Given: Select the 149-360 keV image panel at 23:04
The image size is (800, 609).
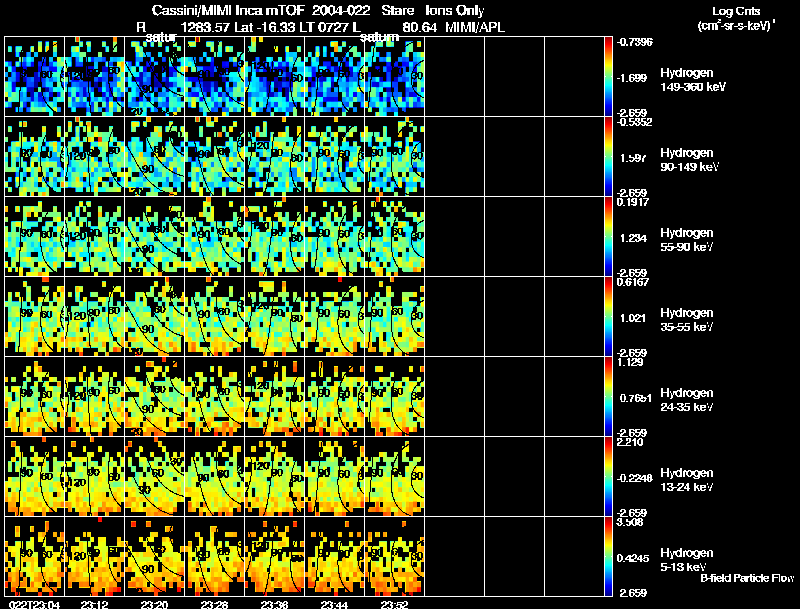Looking at the screenshot, I should point(35,77).
